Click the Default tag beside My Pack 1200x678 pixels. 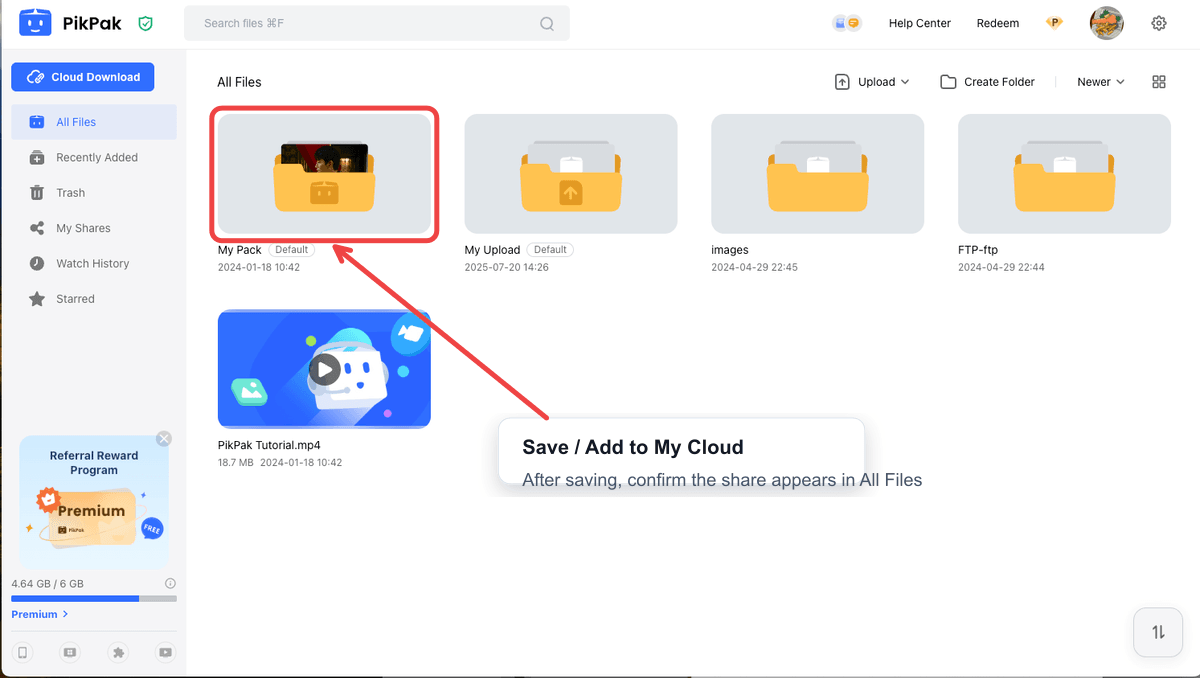291,250
